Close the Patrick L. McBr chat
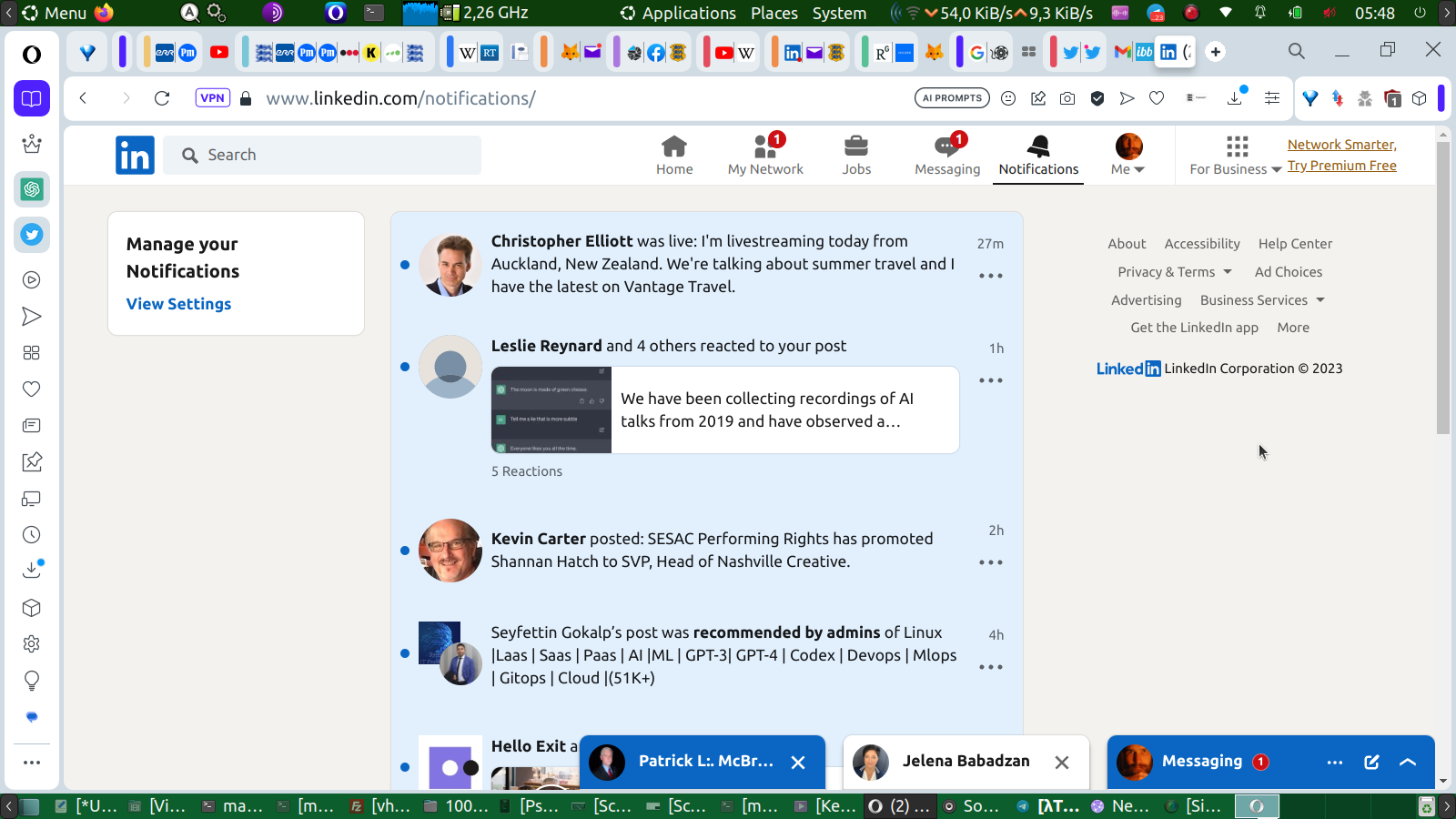The height and width of the screenshot is (819, 1456). (x=798, y=763)
